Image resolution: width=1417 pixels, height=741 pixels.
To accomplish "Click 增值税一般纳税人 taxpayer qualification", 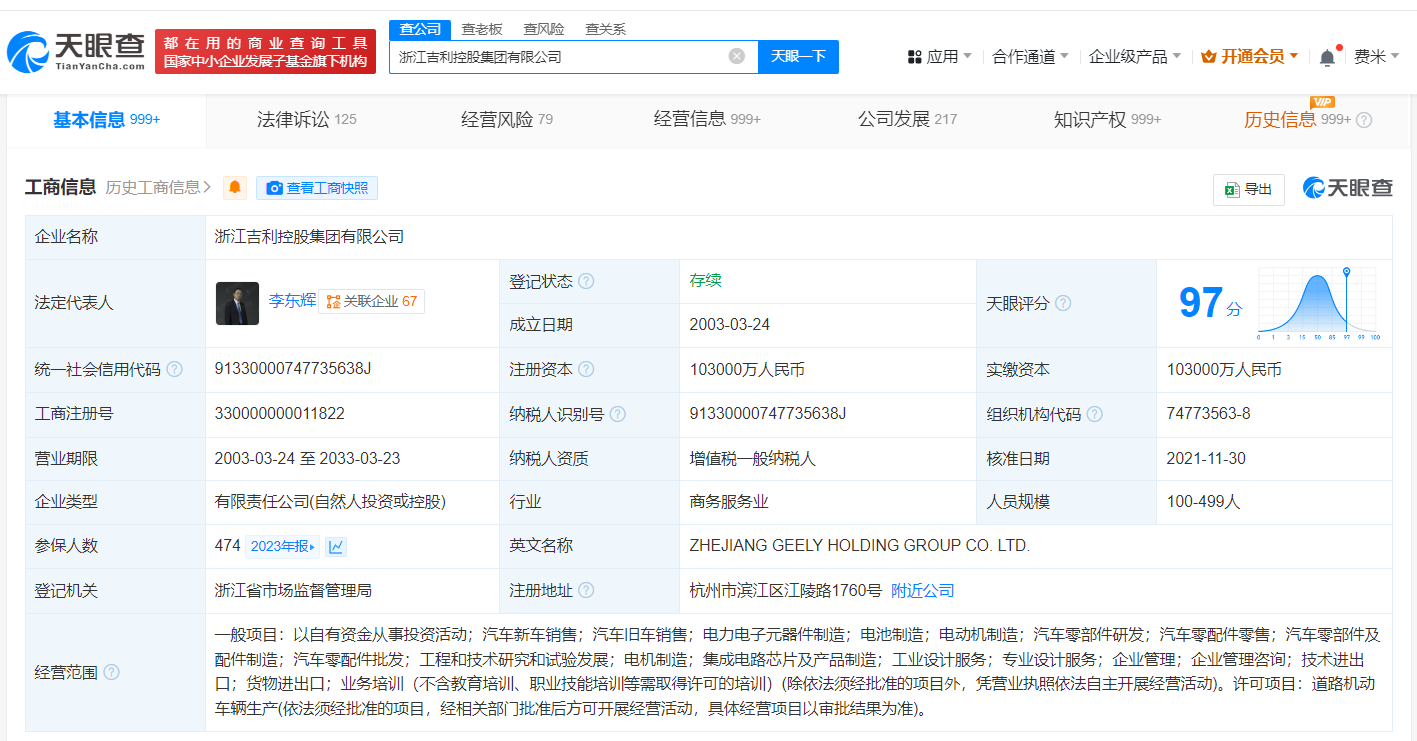I will click(x=753, y=459).
